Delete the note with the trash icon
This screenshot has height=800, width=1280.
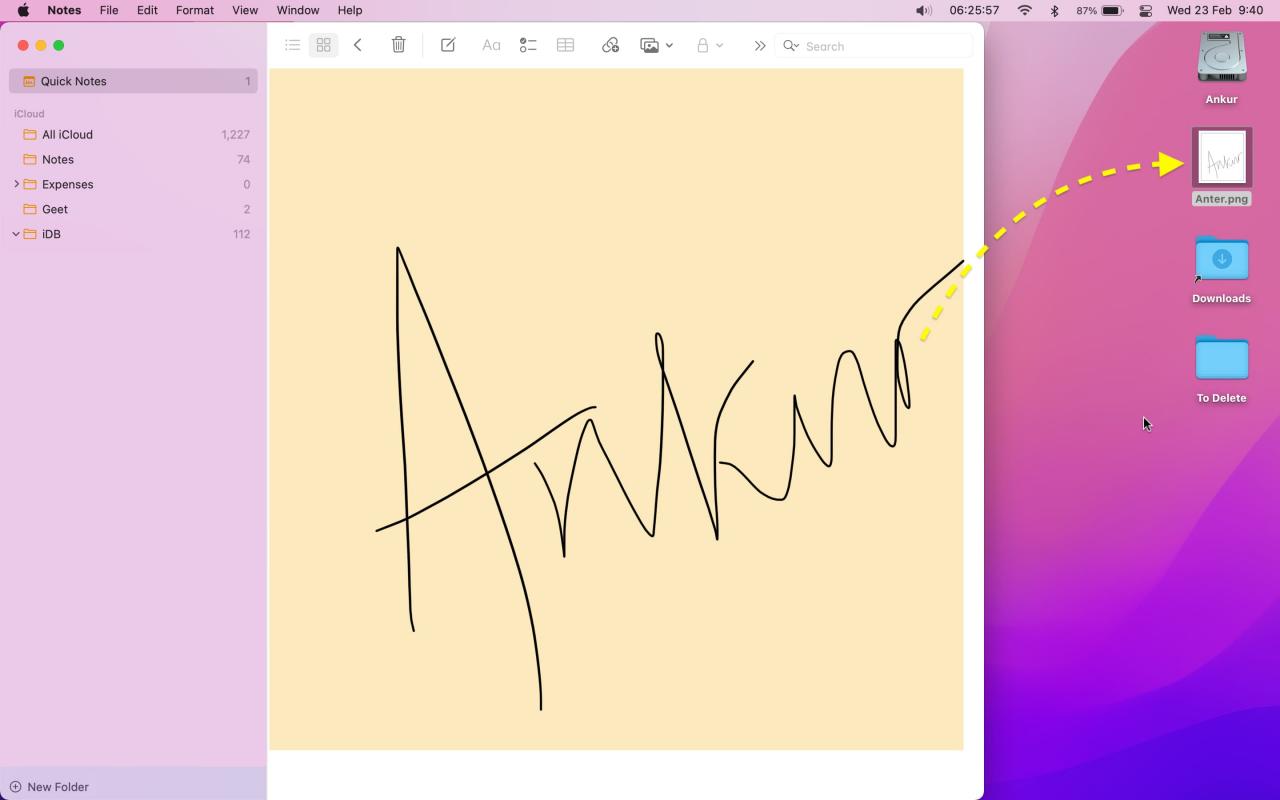click(399, 45)
